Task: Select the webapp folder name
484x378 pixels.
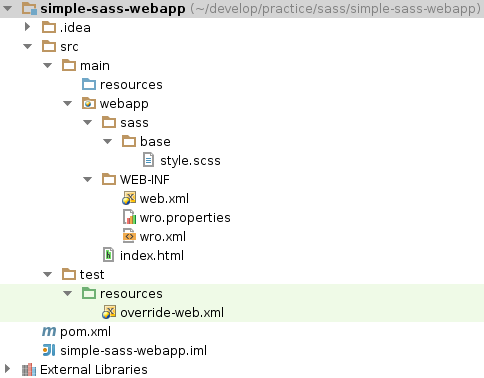Action: tap(124, 104)
